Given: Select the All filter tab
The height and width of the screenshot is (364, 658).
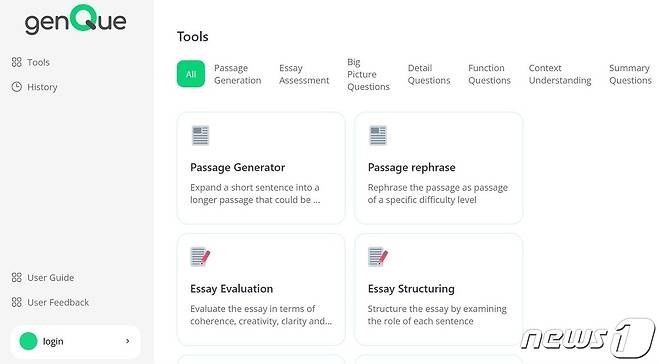Looking at the screenshot, I should (x=191, y=74).
